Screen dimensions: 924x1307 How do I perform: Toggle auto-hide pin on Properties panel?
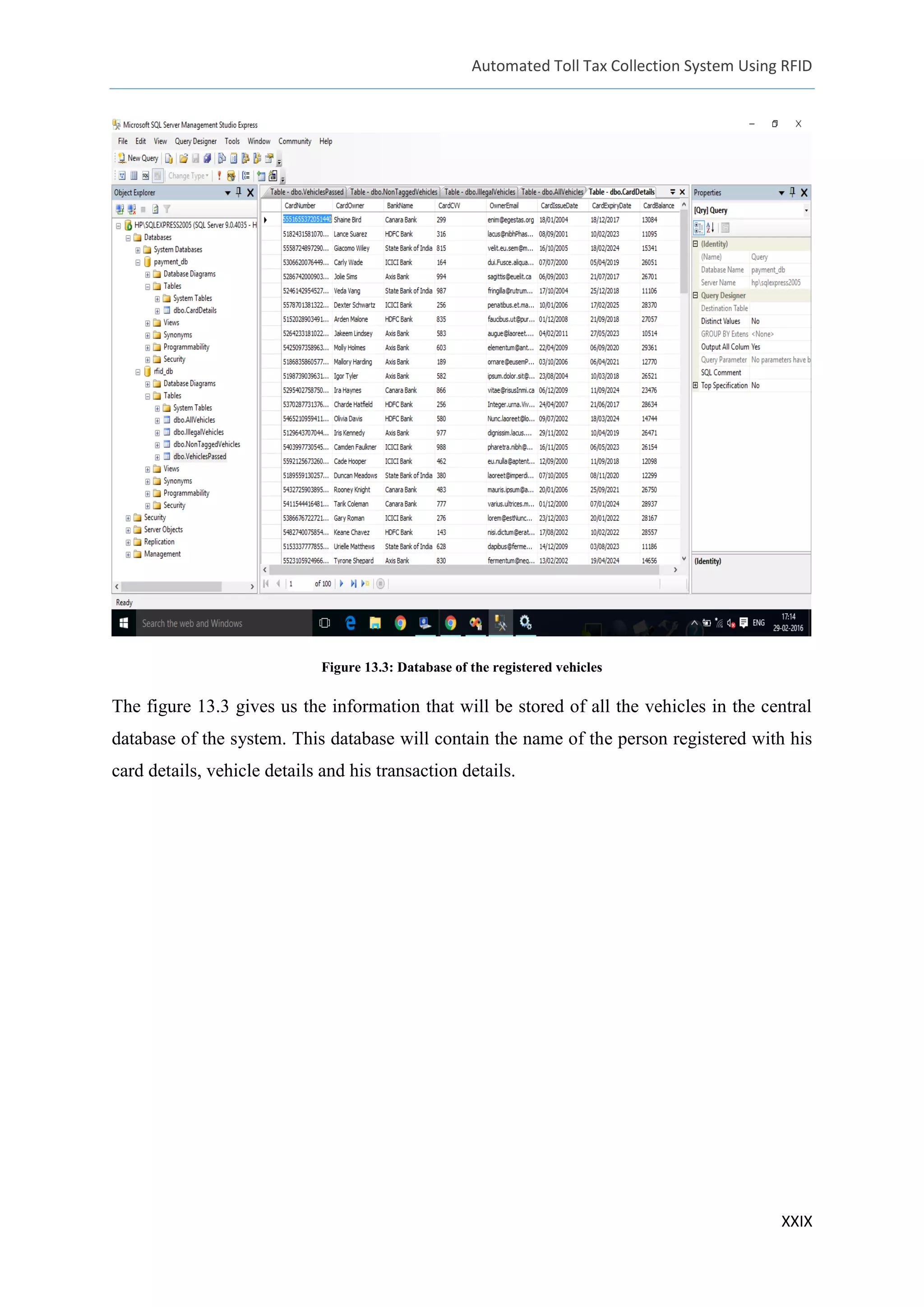(x=792, y=192)
